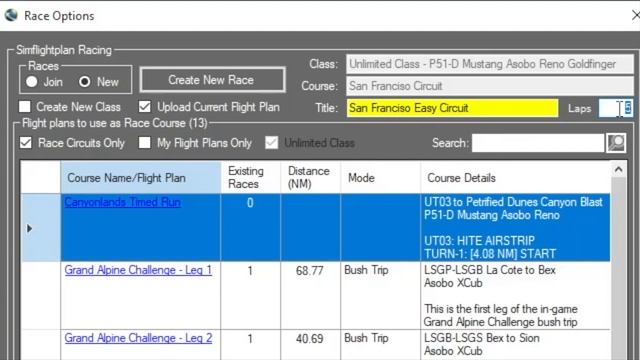Click the Race Options globe icon
The image size is (640, 360).
[11, 16]
